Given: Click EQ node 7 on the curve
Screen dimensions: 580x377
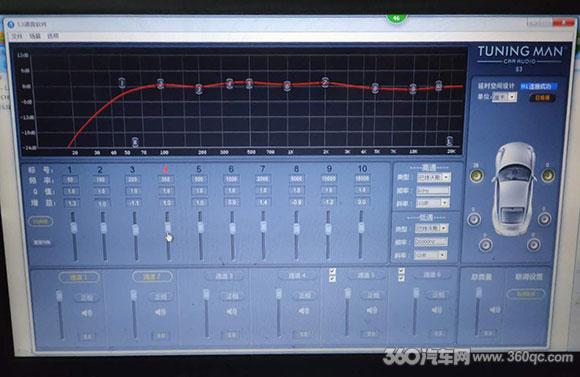Looking at the screenshot, I should 325,82.
